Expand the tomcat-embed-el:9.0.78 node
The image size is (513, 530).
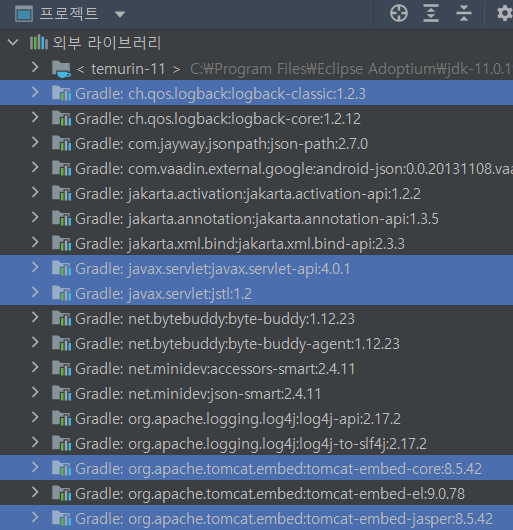point(35,493)
